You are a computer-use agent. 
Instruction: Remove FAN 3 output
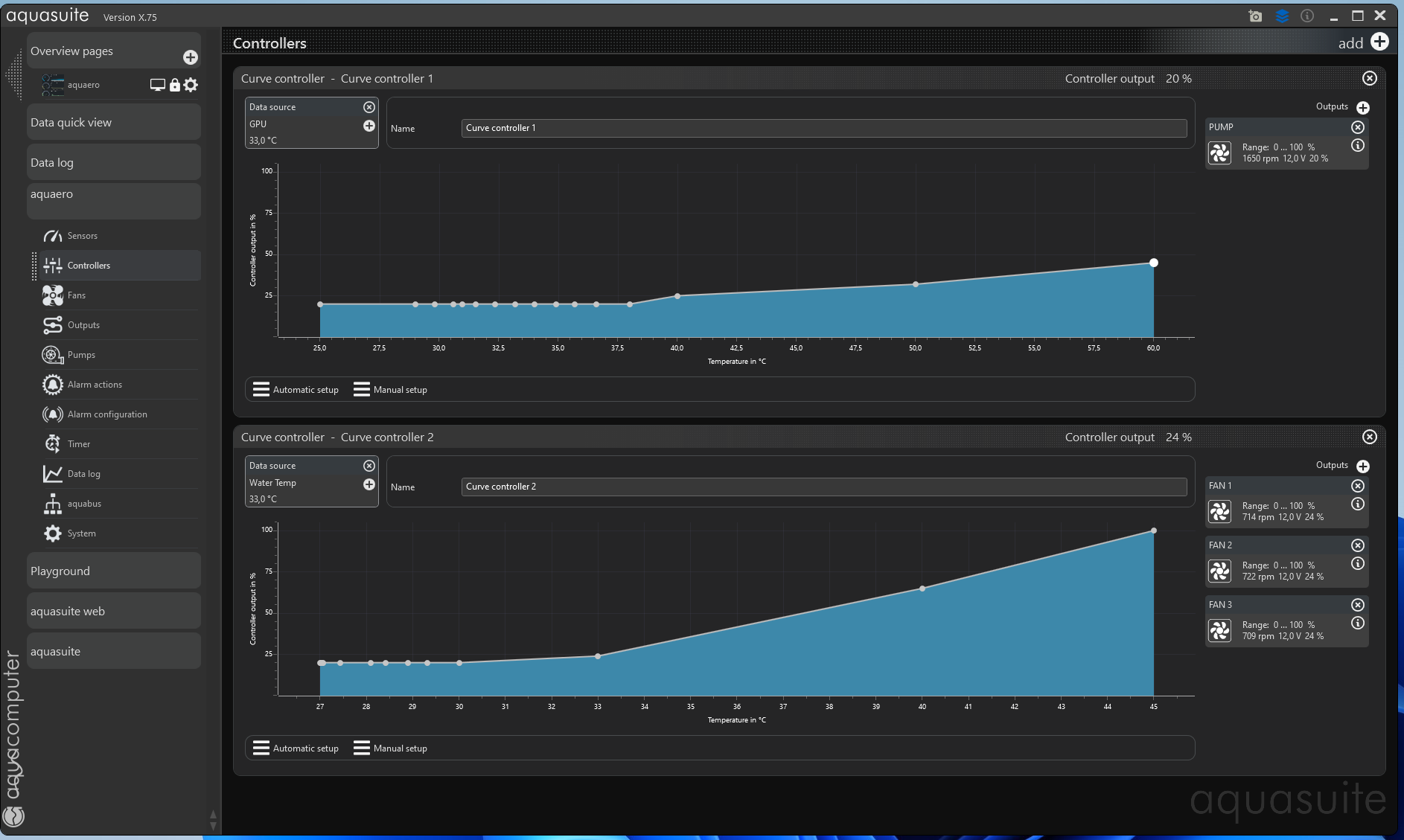[1358, 605]
